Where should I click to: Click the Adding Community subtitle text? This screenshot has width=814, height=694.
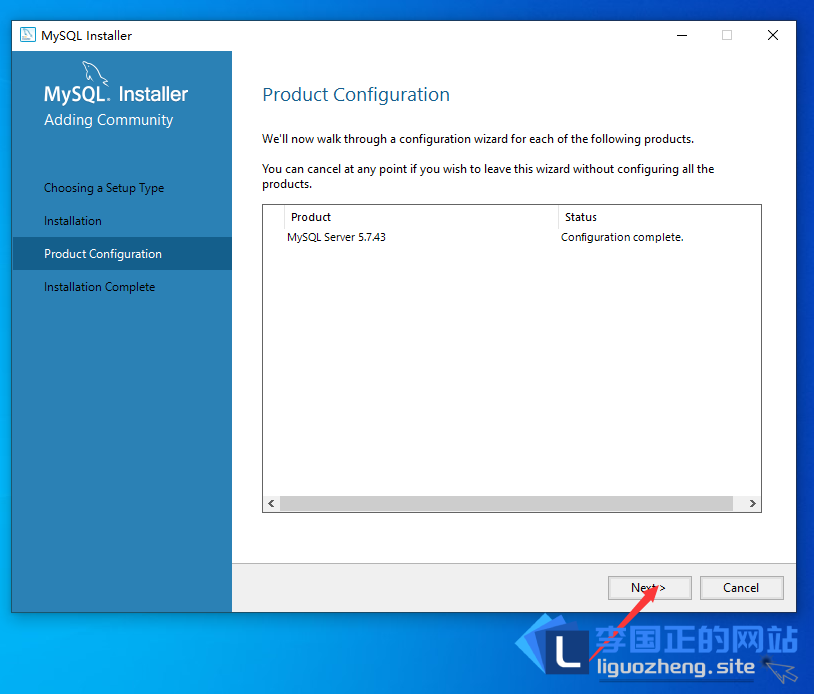coord(108,120)
